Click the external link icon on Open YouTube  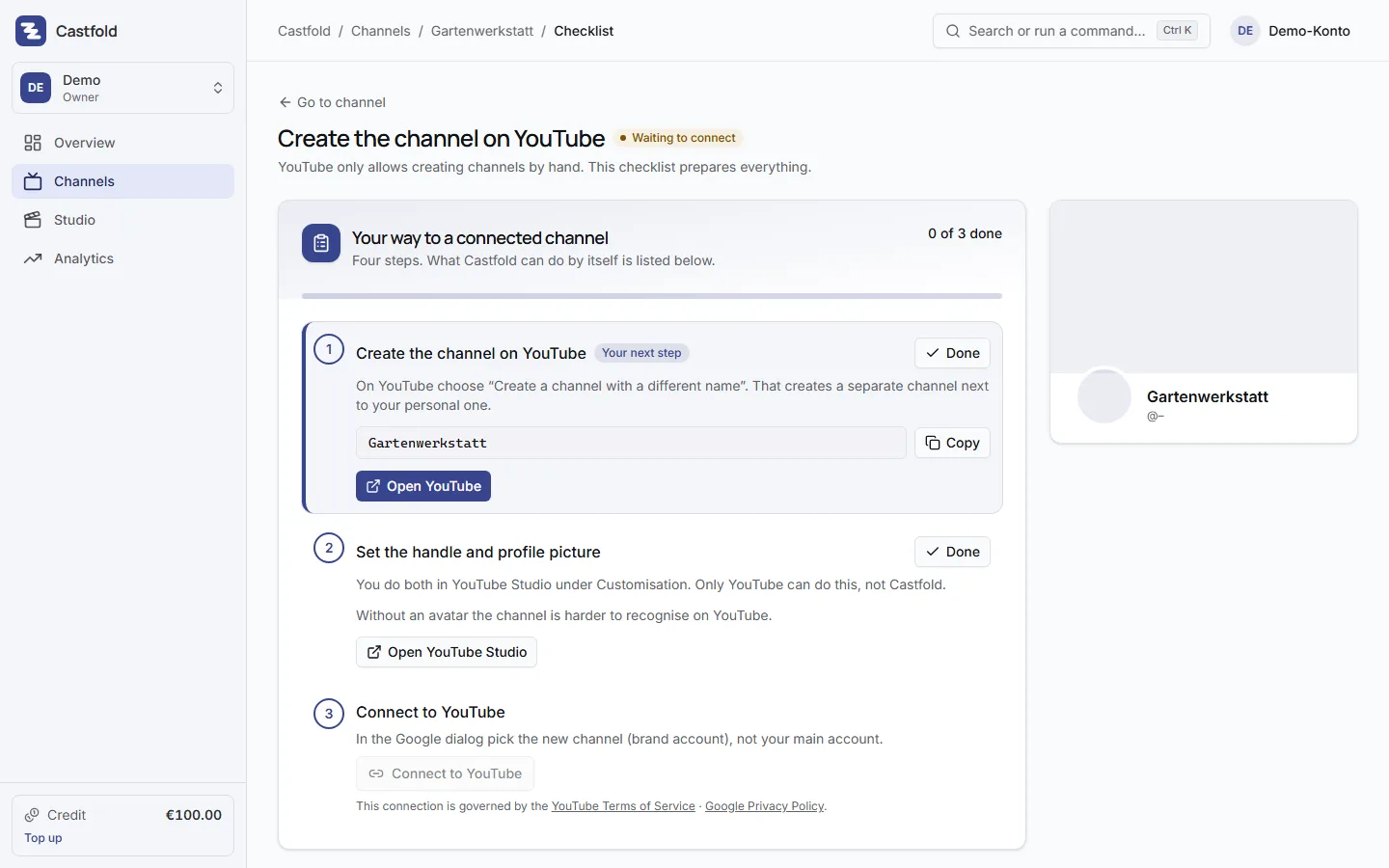pos(373,486)
